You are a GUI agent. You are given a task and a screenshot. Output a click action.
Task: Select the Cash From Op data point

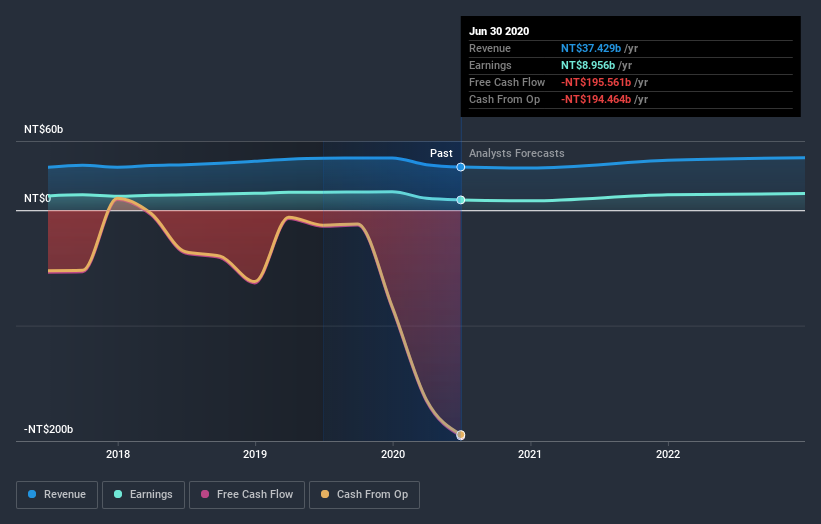(x=461, y=435)
